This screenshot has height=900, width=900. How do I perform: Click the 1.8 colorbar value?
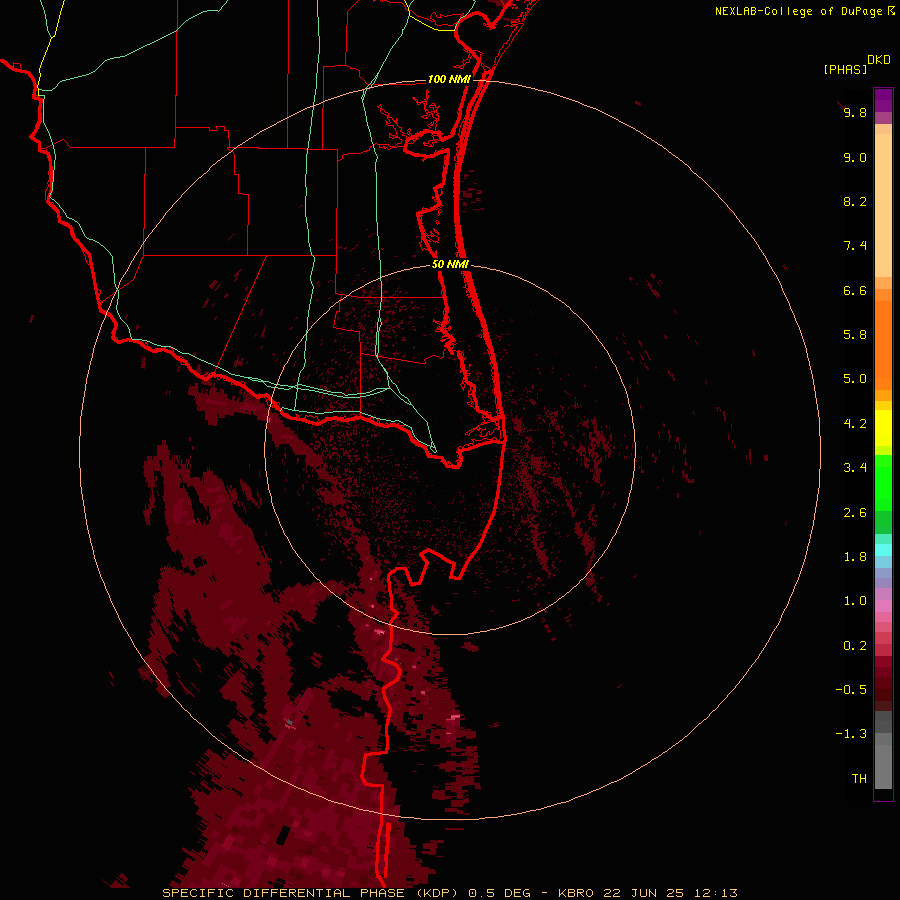point(855,557)
